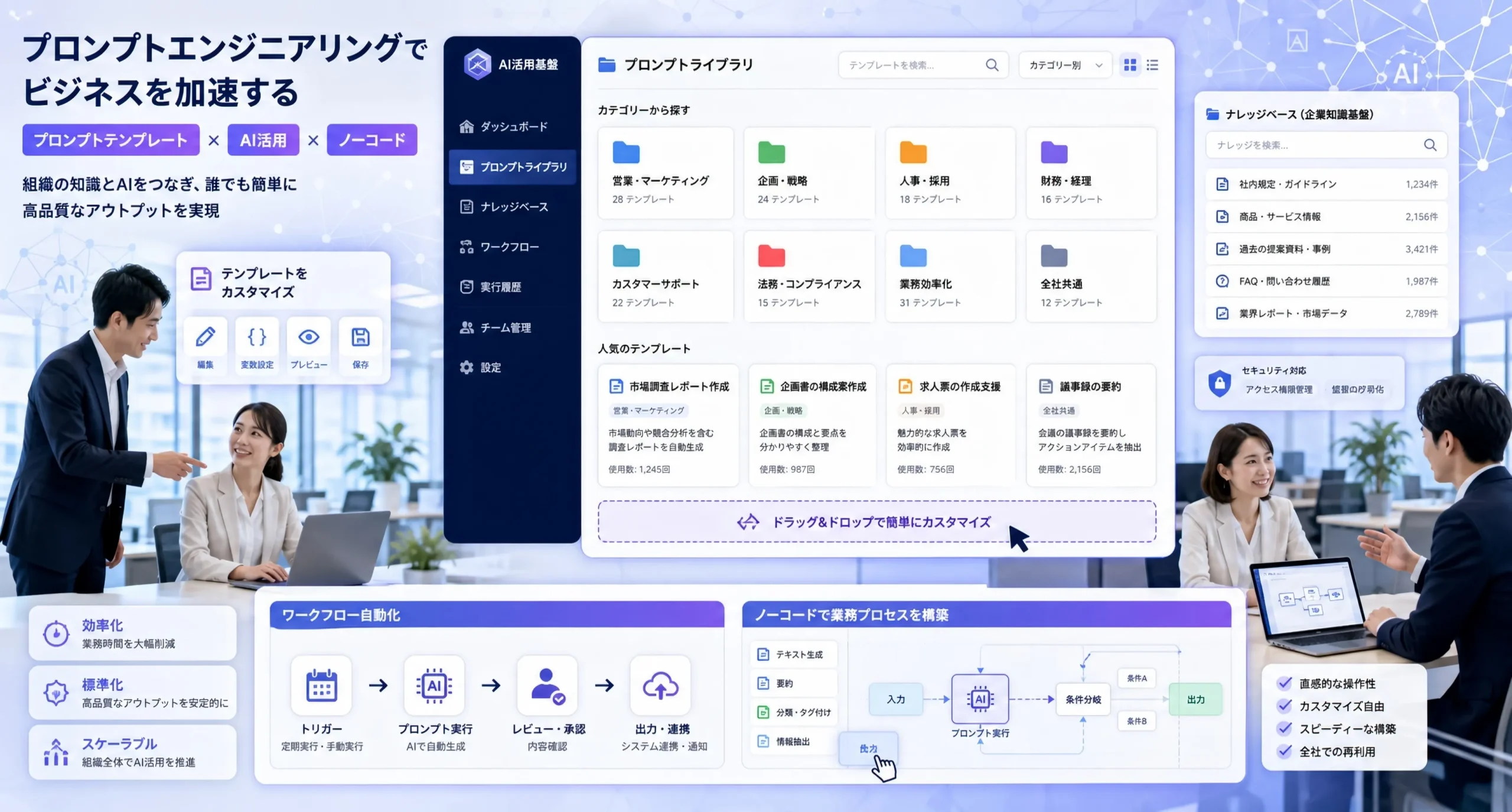Open the 企画書の構成案作成 template

click(812, 426)
